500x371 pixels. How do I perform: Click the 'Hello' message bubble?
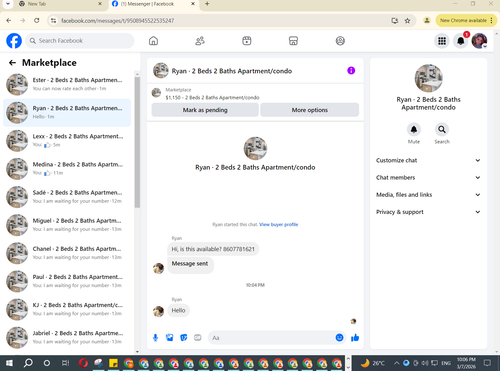pyautogui.click(x=178, y=310)
